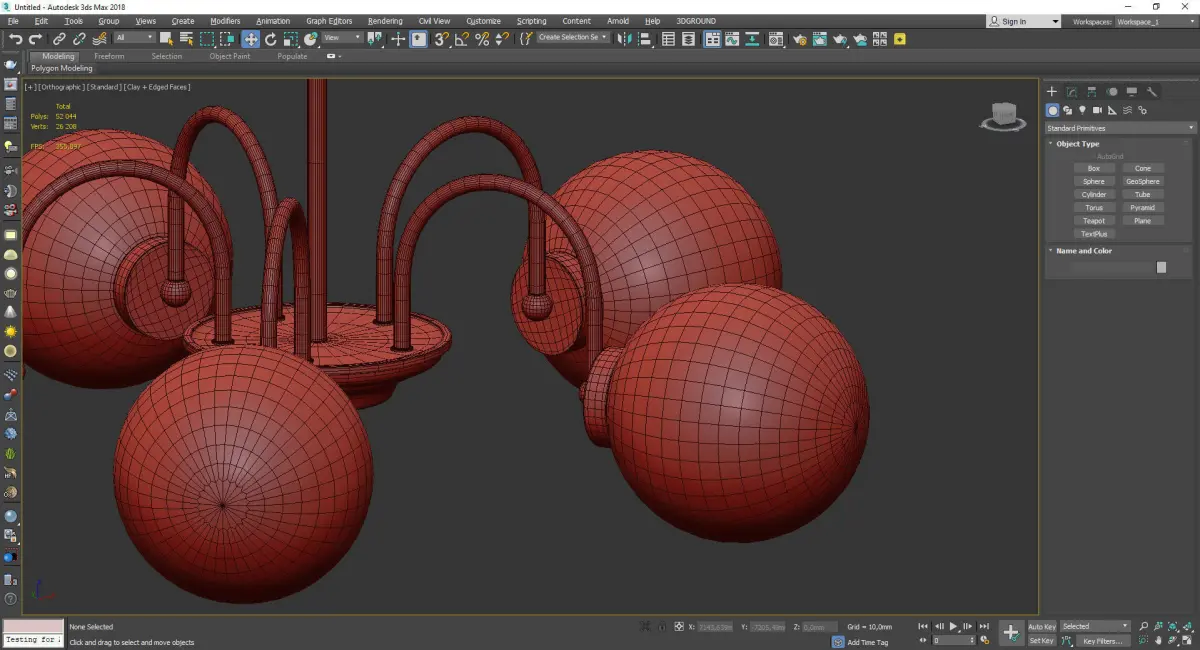Open the Standard Primitives dropdown
The height and width of the screenshot is (650, 1200).
(x=1120, y=128)
